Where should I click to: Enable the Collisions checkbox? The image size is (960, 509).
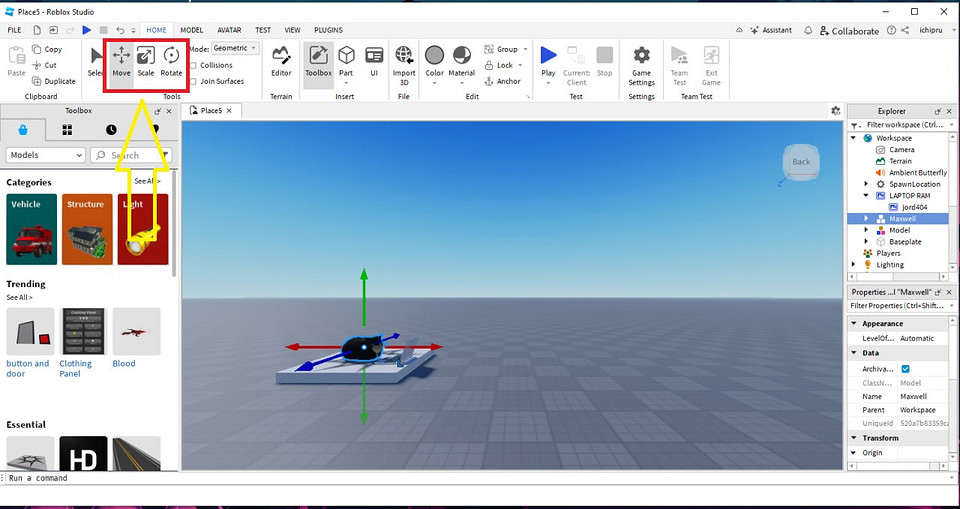194,65
